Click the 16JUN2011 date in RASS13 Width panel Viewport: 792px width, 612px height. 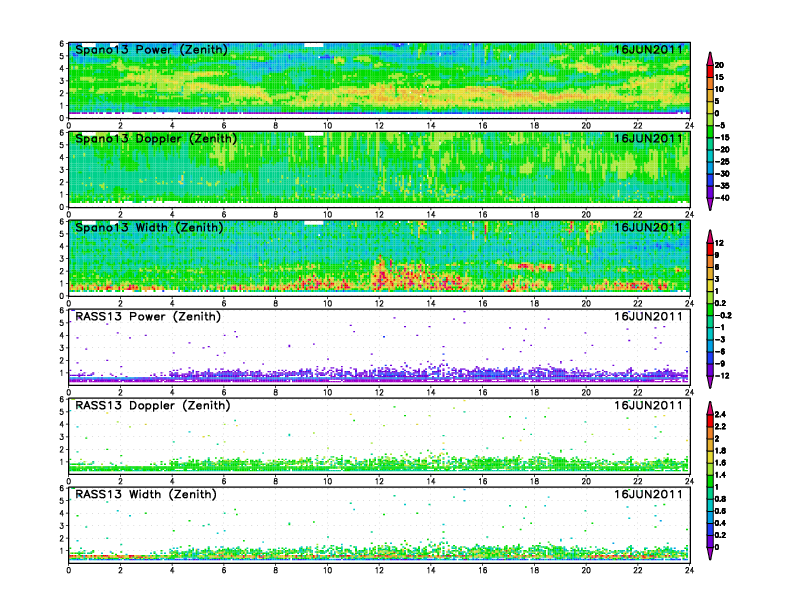[650, 494]
